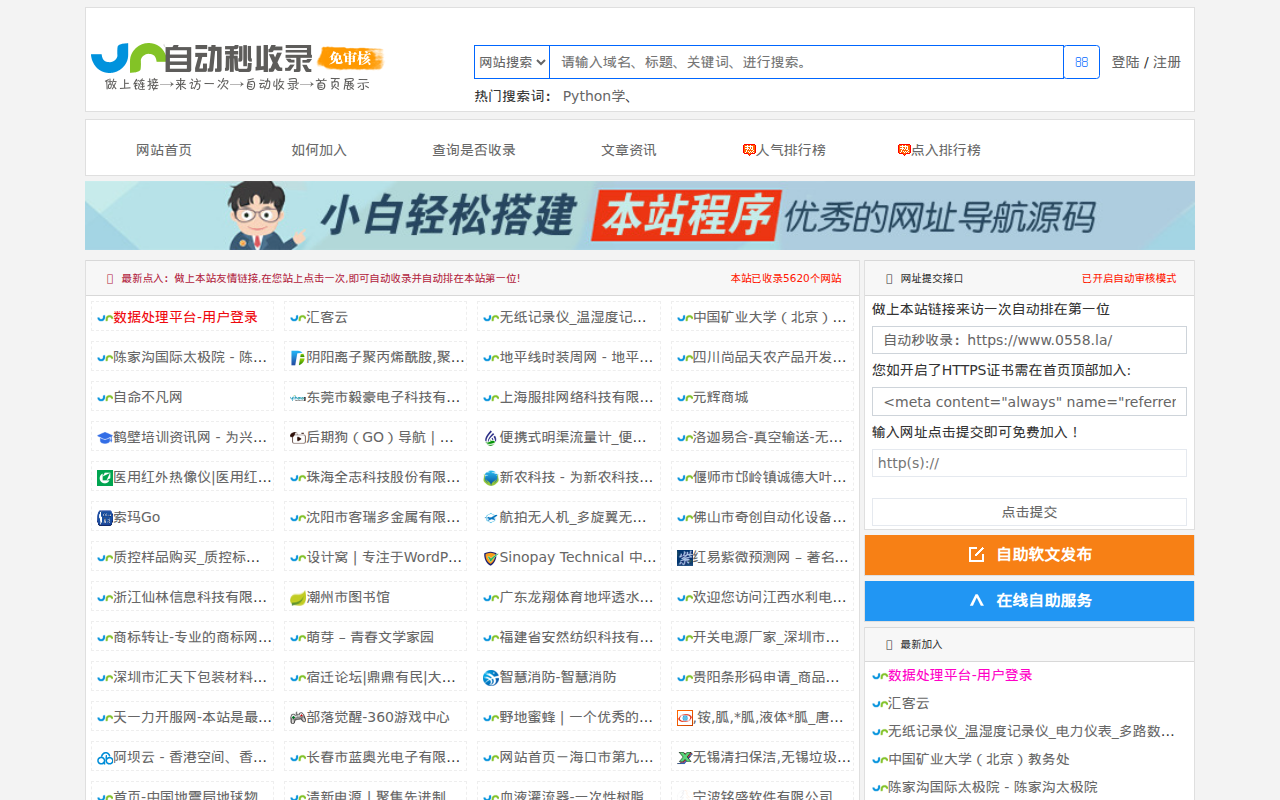The height and width of the screenshot is (800, 1280).
Task: Click the orange 自助软文发布 button
Action: pyautogui.click(x=1029, y=555)
